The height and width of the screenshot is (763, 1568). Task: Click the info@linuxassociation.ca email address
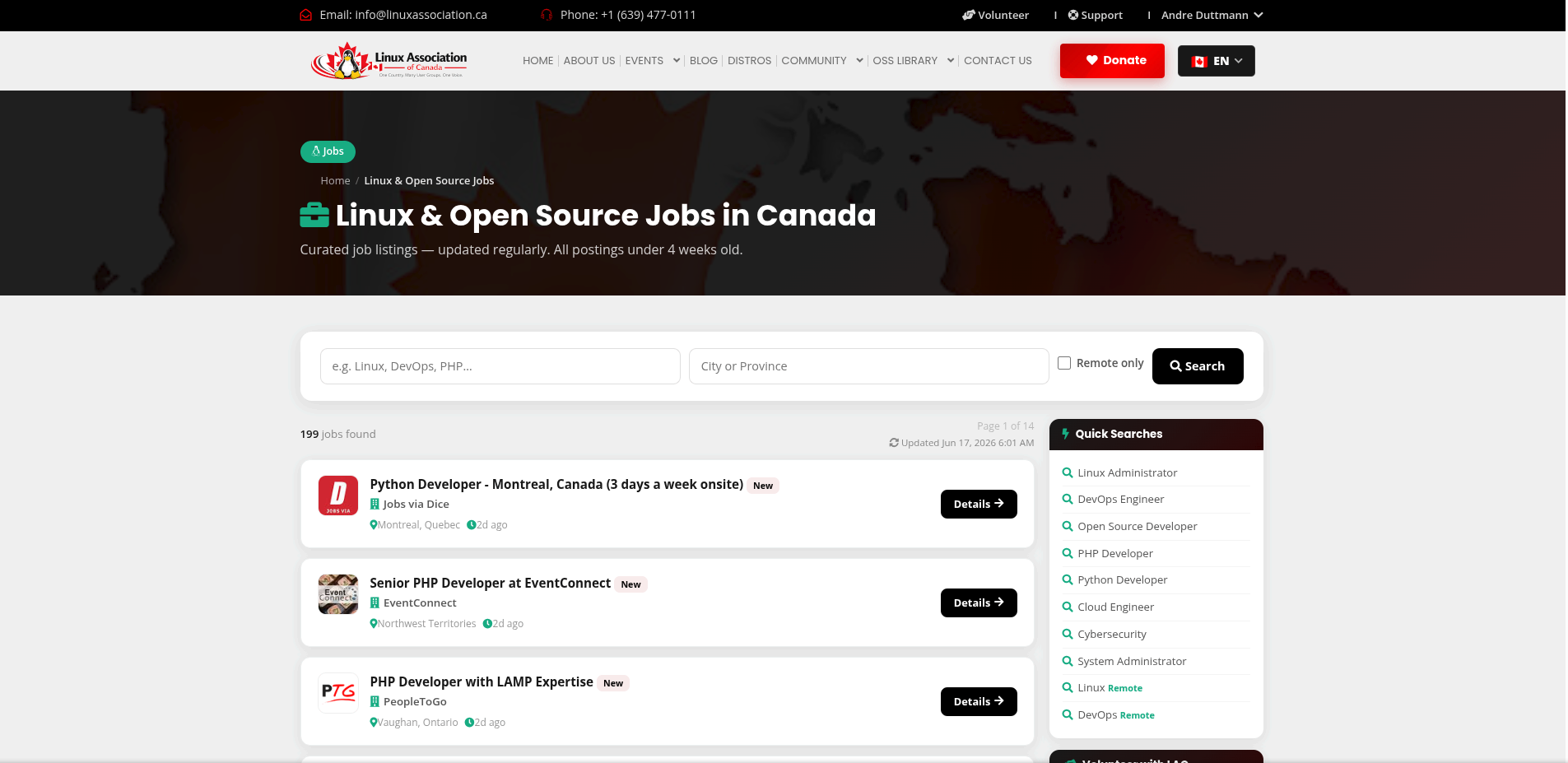click(x=421, y=15)
